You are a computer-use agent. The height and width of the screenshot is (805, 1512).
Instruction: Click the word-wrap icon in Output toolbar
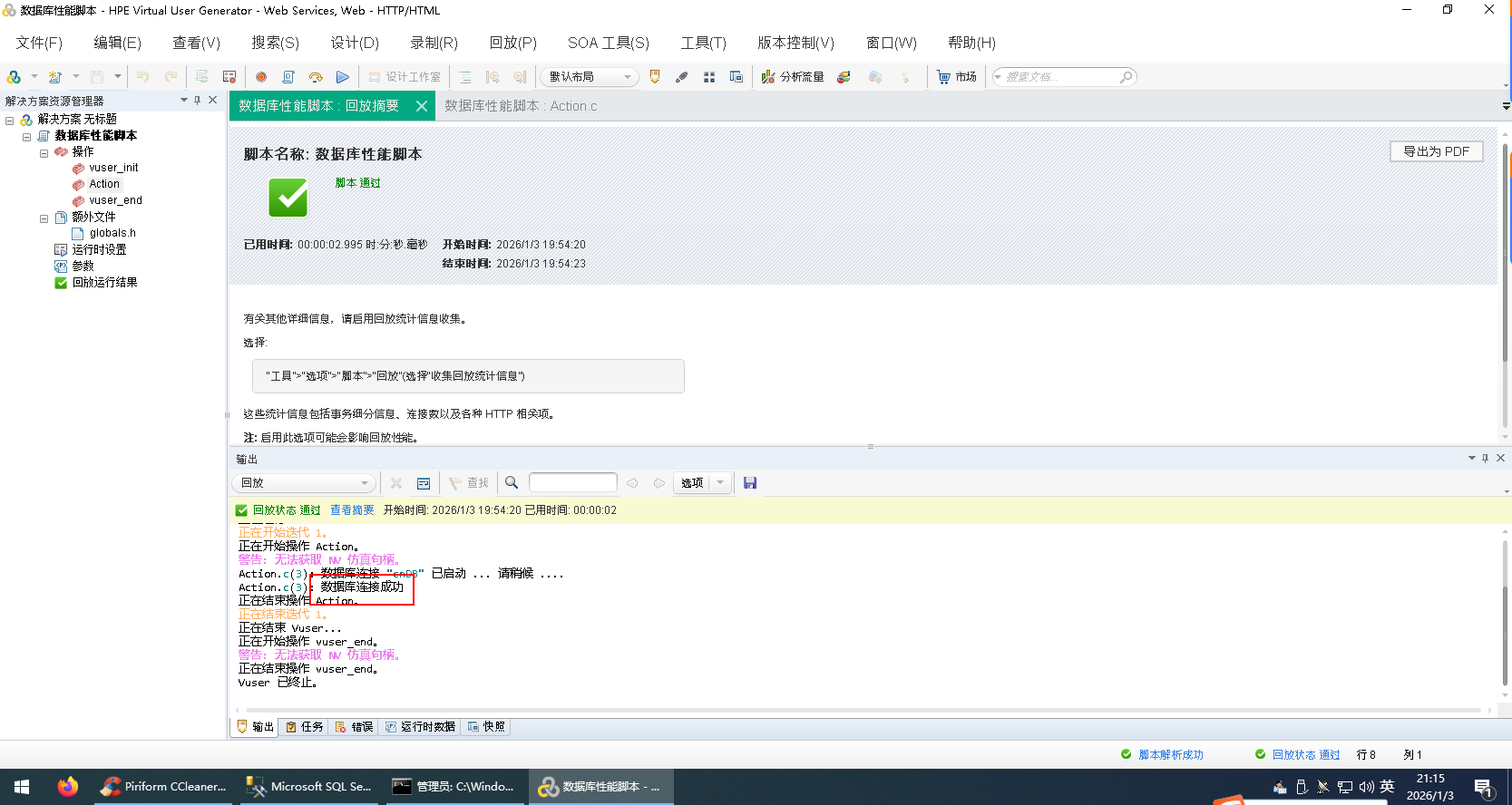pyautogui.click(x=424, y=483)
